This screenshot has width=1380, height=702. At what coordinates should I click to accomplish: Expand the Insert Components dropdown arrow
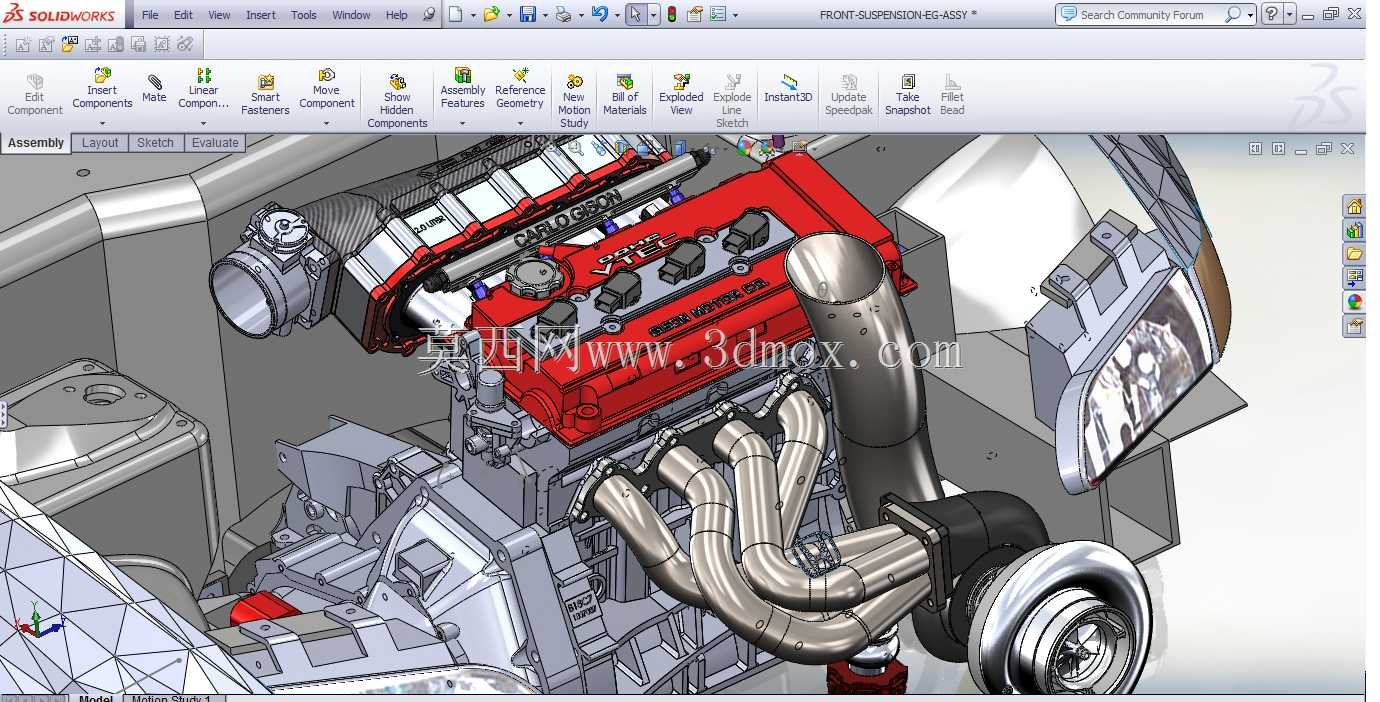[x=102, y=124]
